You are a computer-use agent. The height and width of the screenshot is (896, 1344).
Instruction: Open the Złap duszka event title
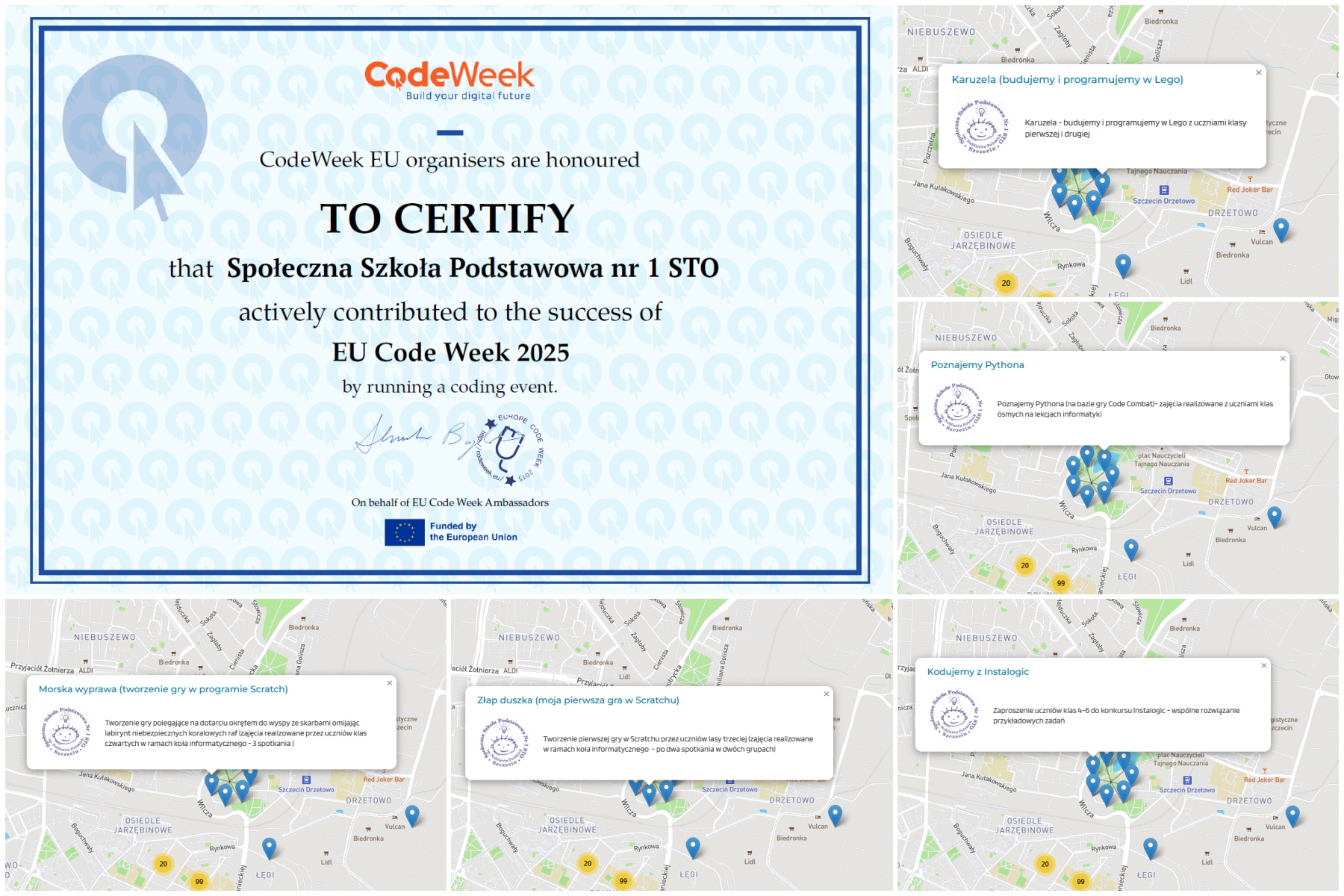pos(577,700)
